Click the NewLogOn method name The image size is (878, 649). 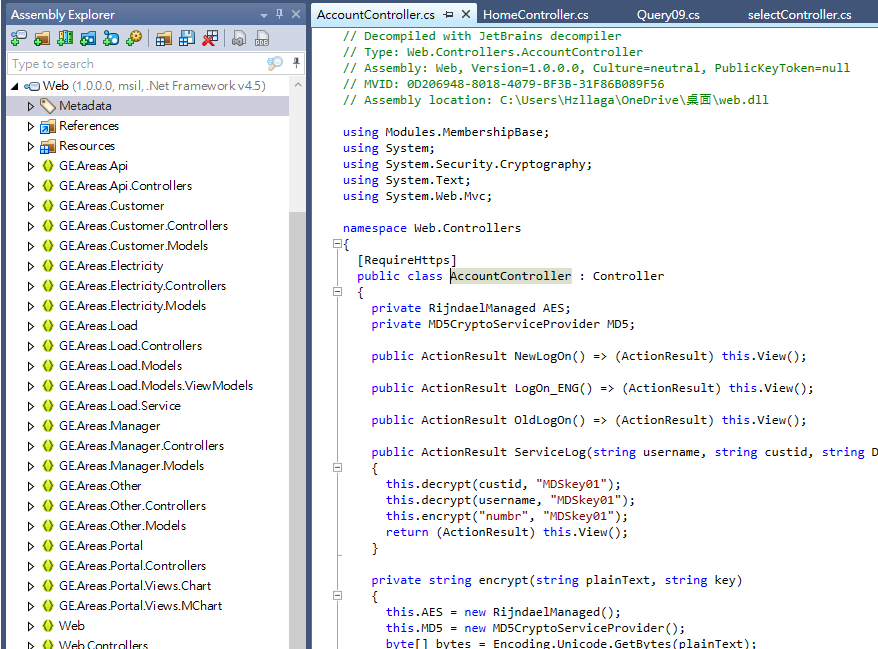(x=543, y=356)
